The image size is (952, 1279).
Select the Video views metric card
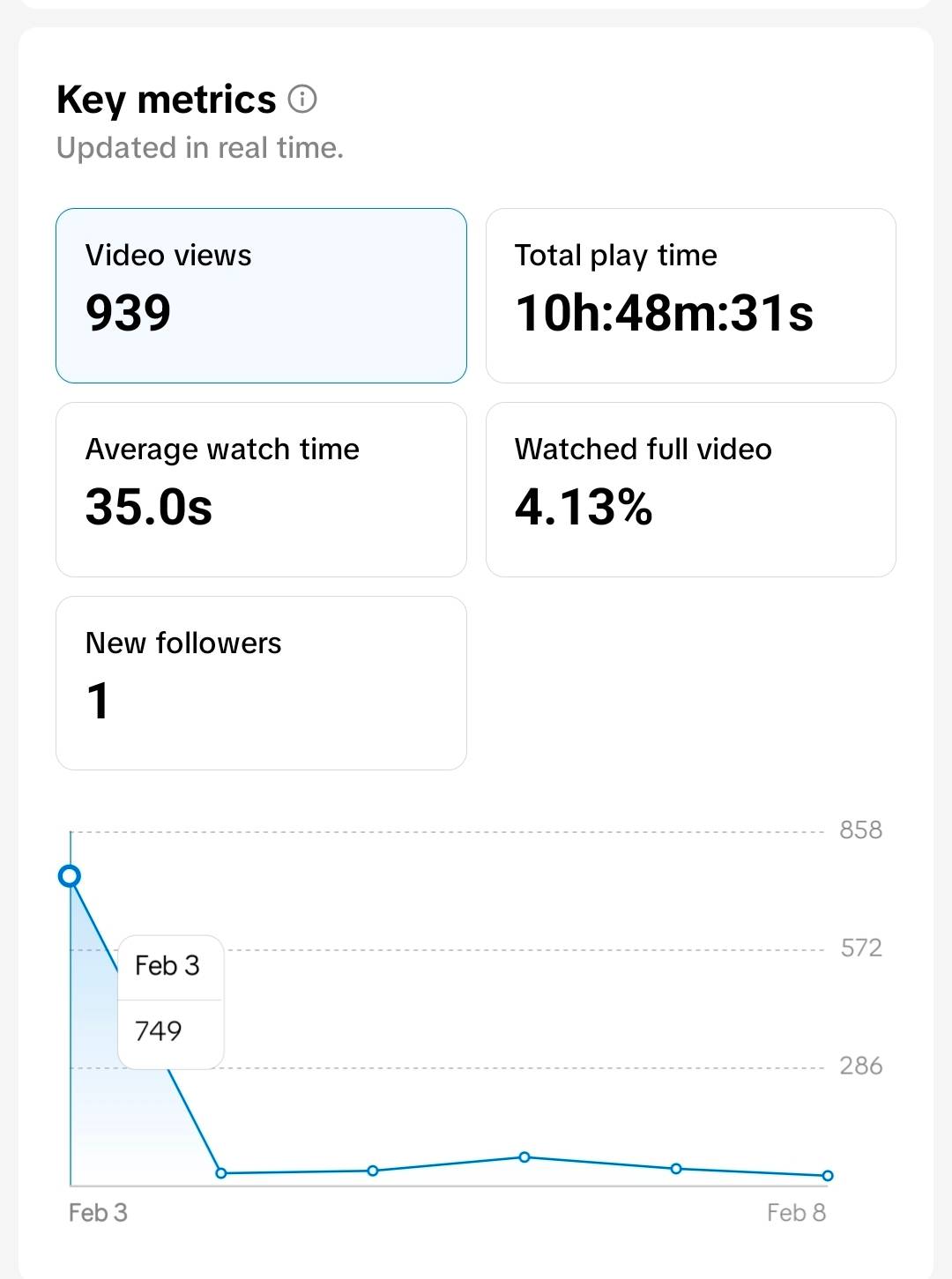pos(261,295)
